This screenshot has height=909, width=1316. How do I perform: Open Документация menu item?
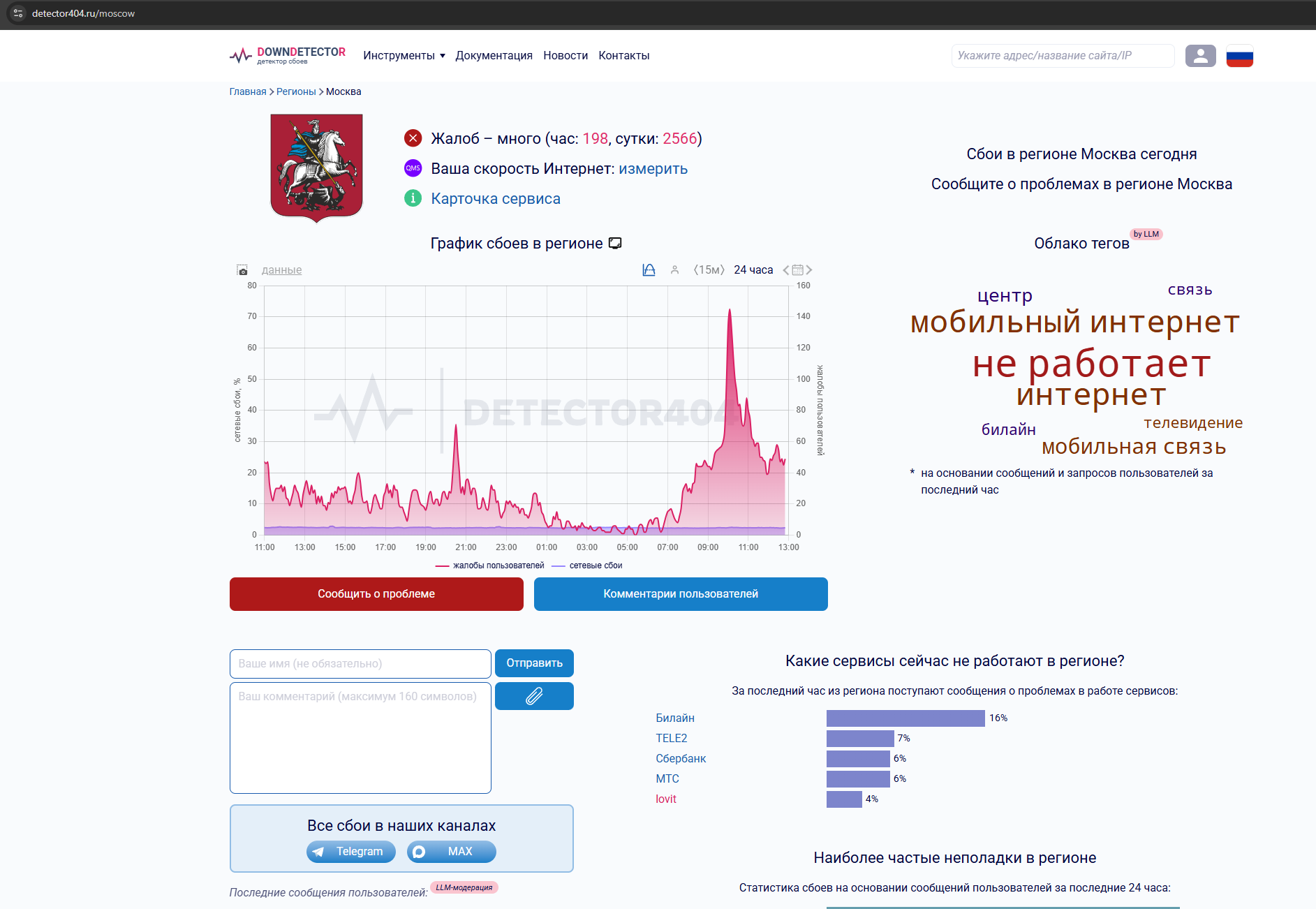[494, 56]
